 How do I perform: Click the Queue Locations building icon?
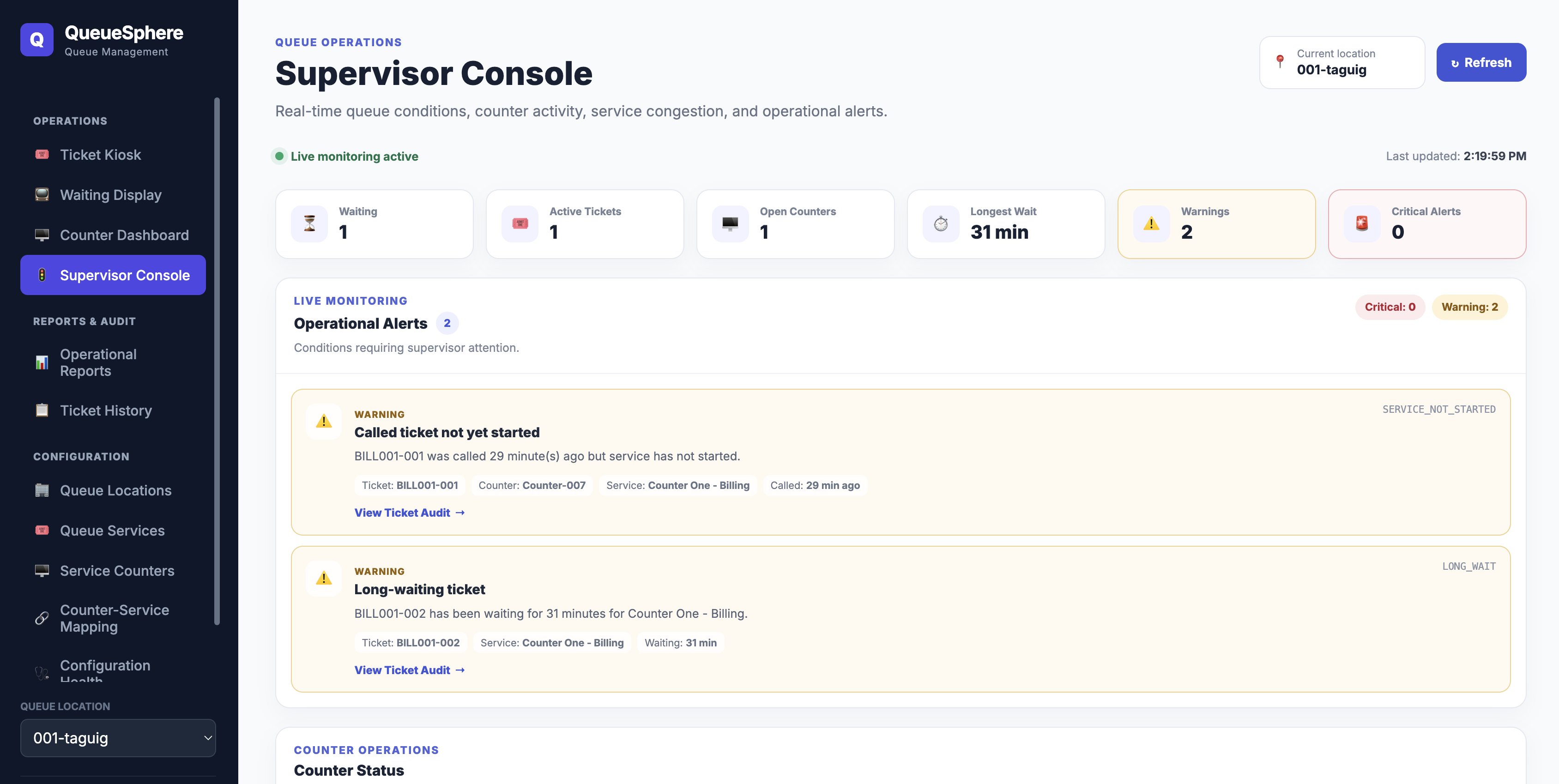tap(42, 490)
